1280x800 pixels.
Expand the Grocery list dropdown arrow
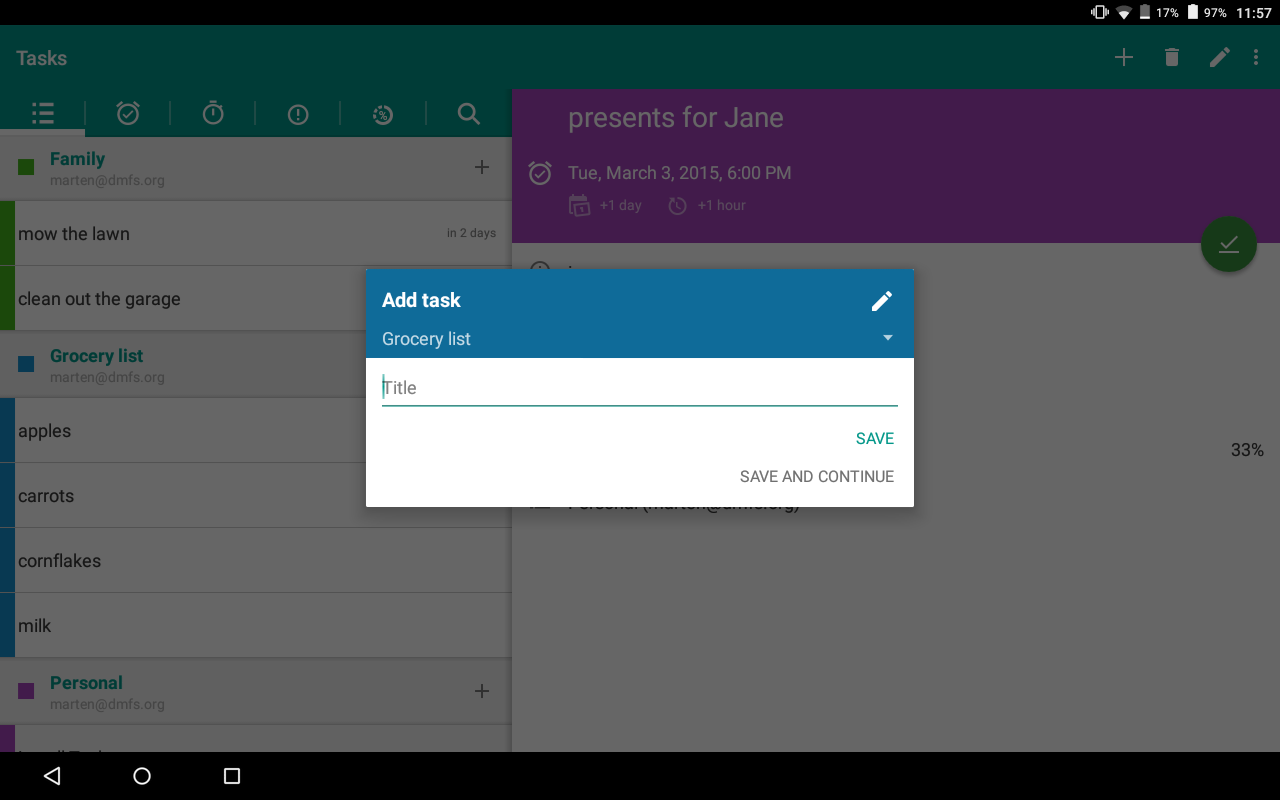[x=887, y=338]
